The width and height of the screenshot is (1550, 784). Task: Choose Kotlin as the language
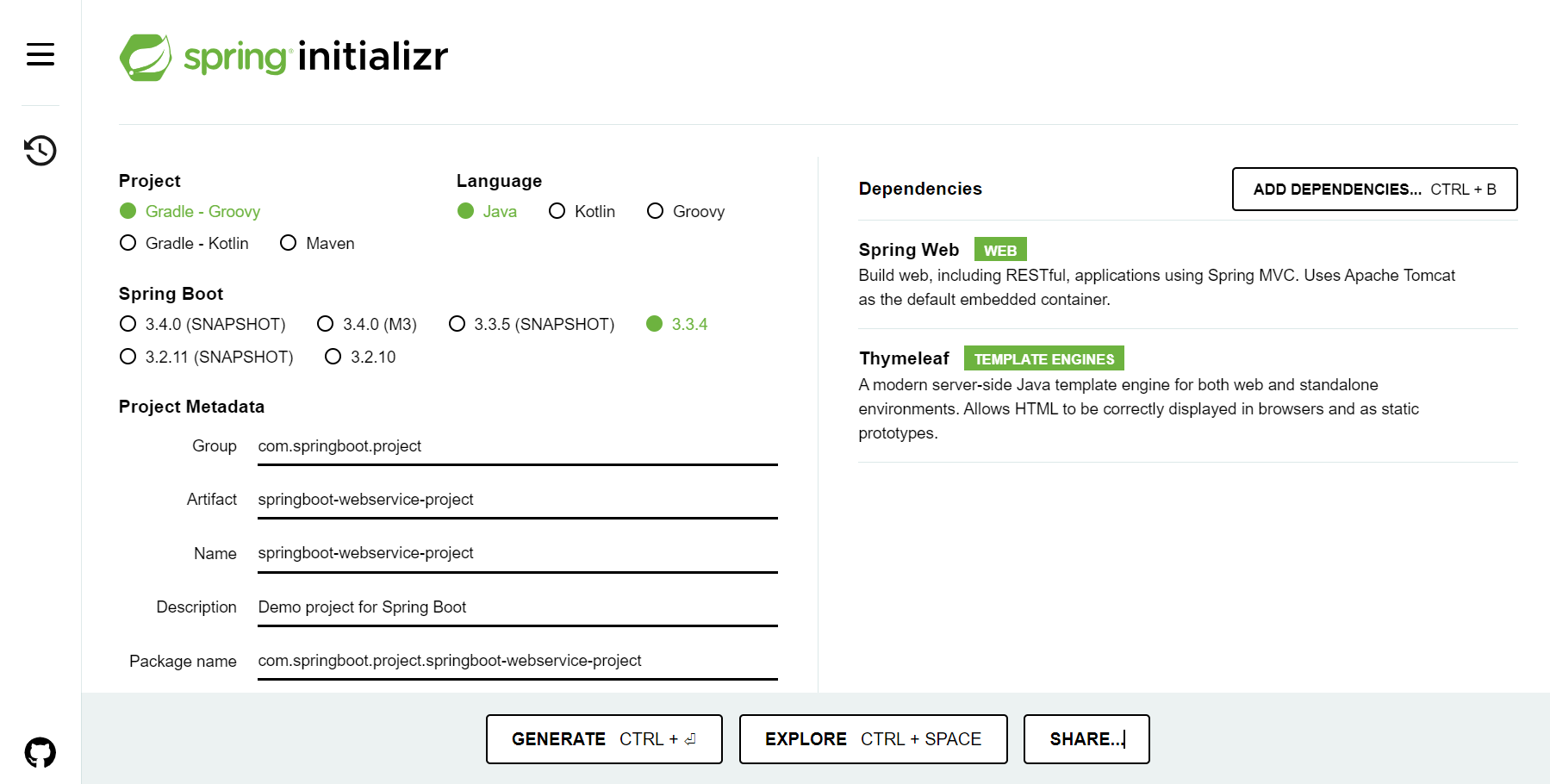(582, 211)
